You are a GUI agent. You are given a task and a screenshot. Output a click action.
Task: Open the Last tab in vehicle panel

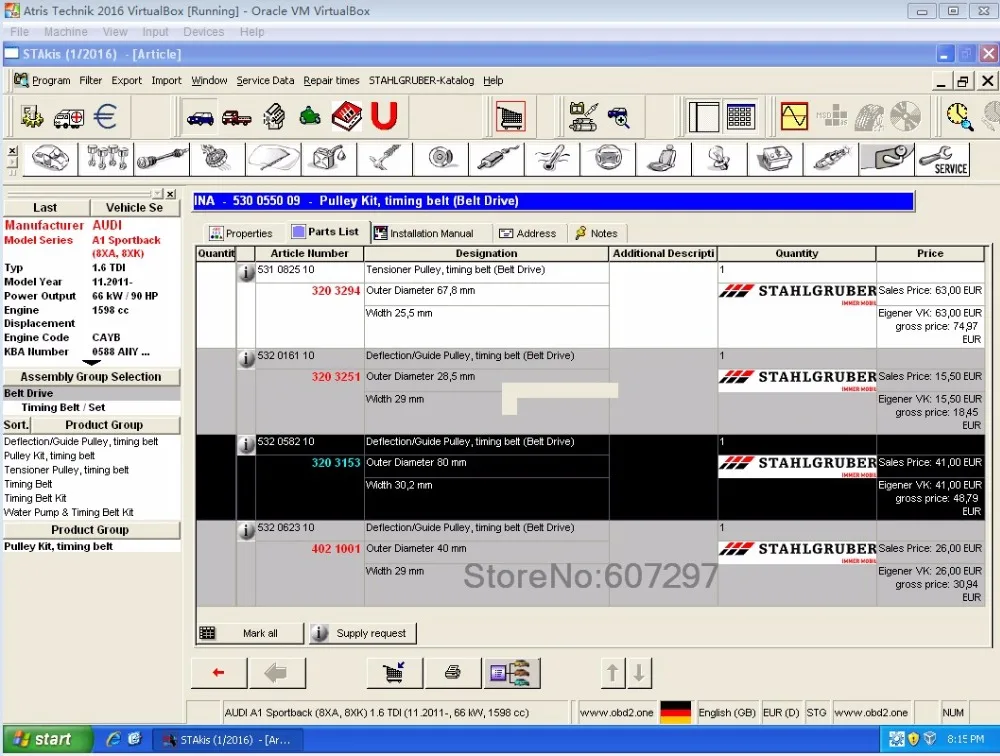[46, 207]
